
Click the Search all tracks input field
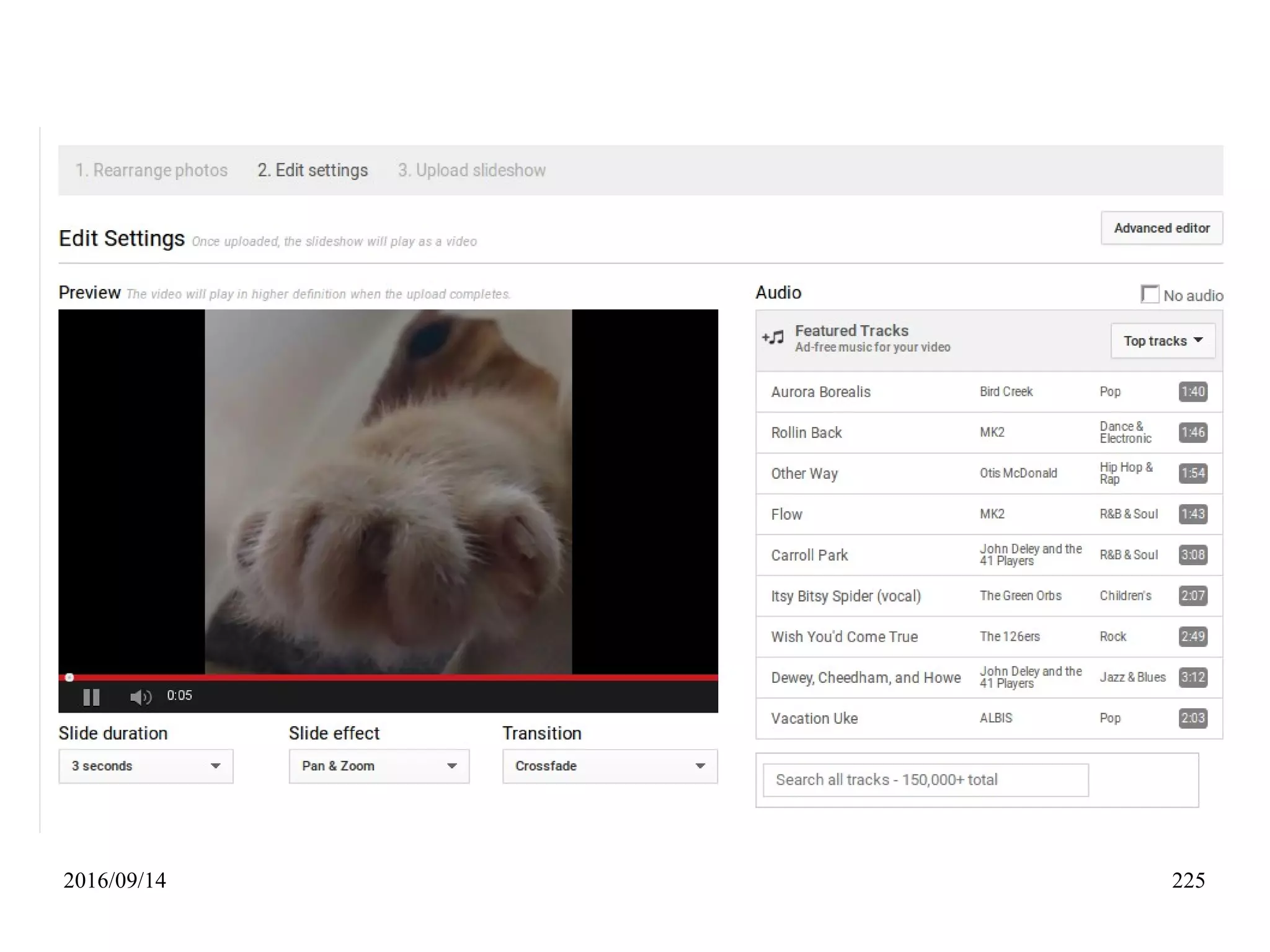pyautogui.click(x=925, y=780)
